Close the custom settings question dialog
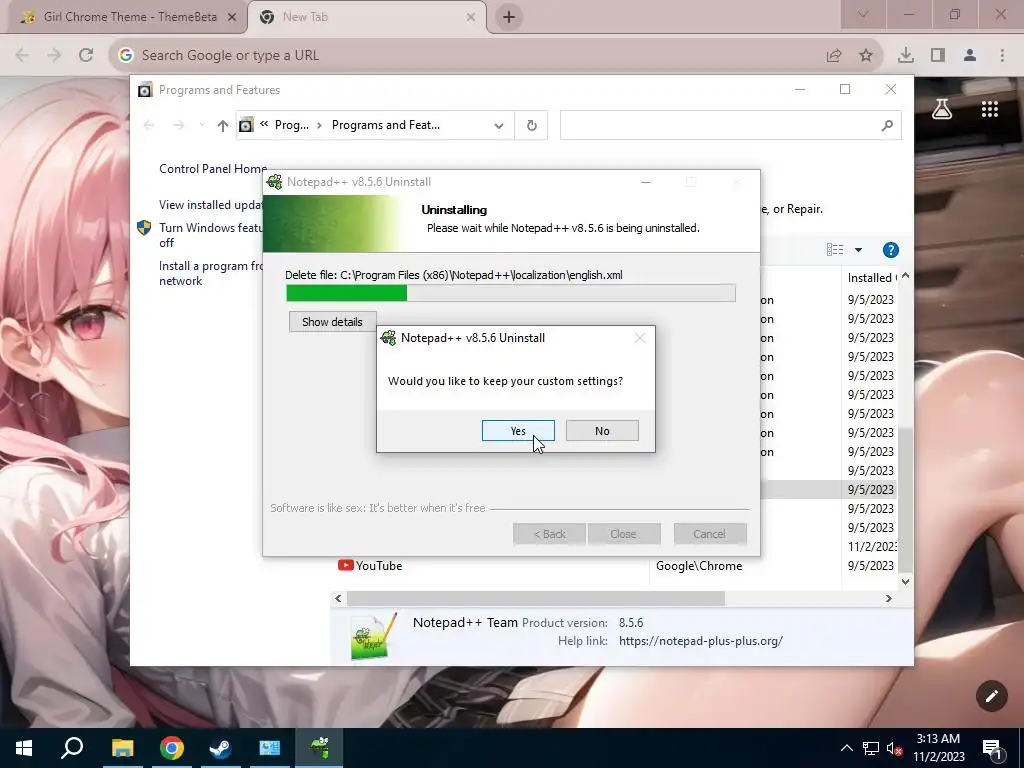This screenshot has height=768, width=1024. coord(639,338)
